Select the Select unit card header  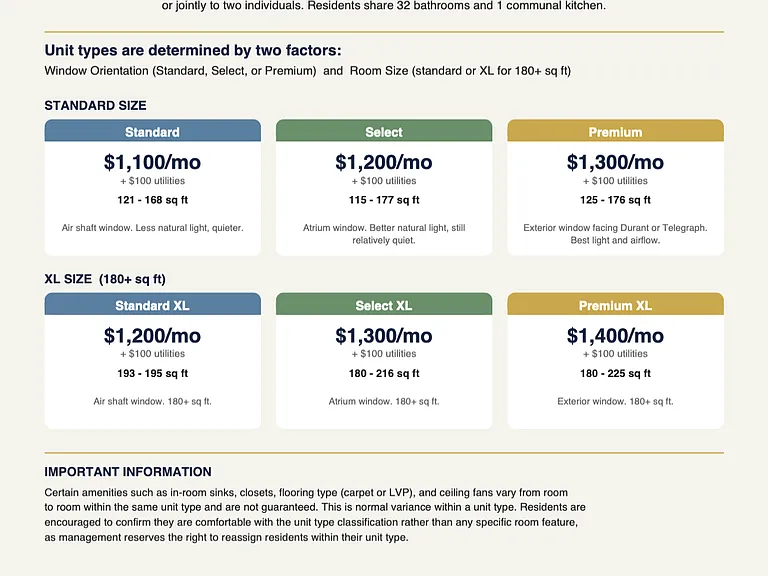(384, 131)
